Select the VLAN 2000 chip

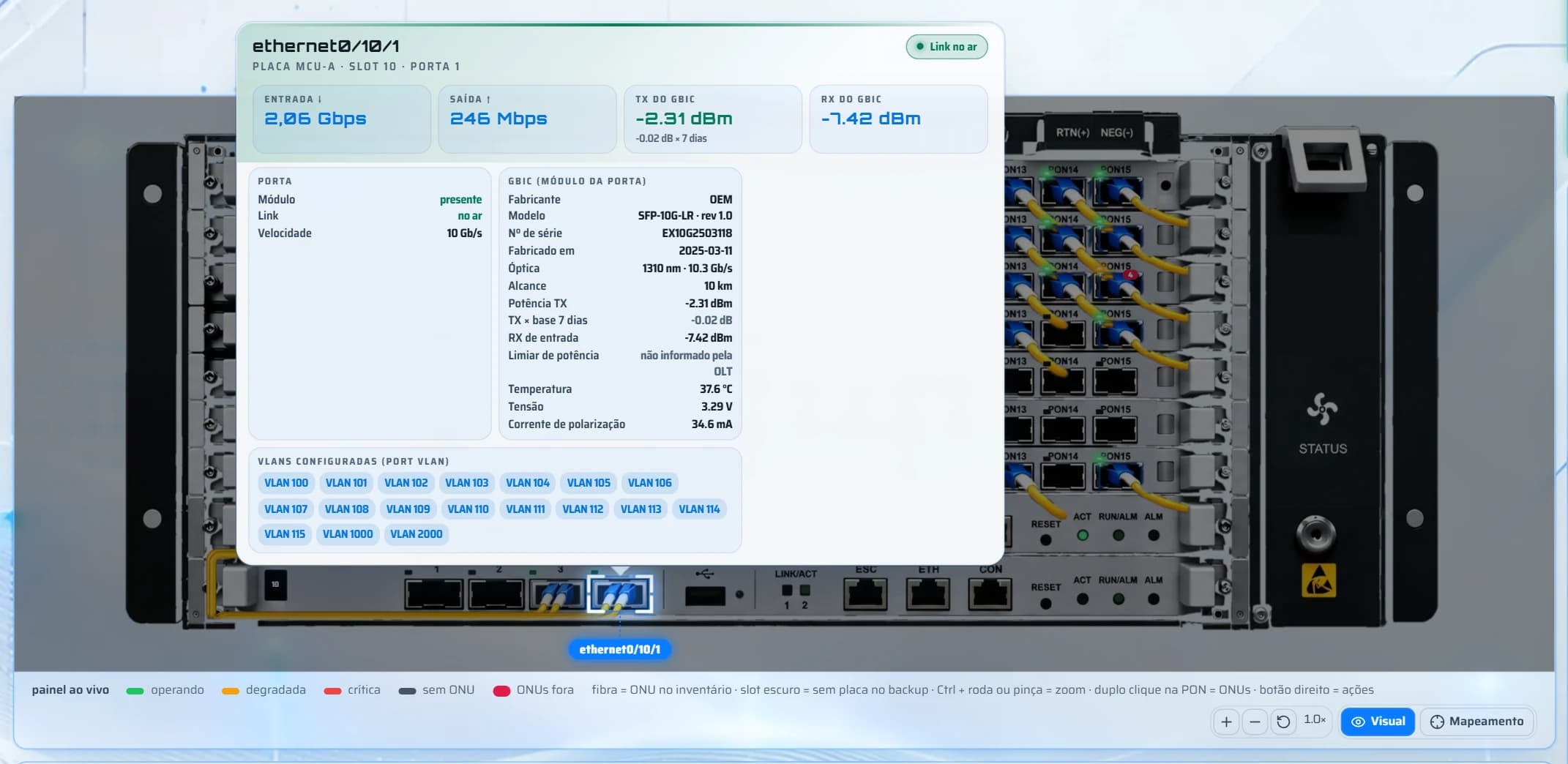pos(417,534)
